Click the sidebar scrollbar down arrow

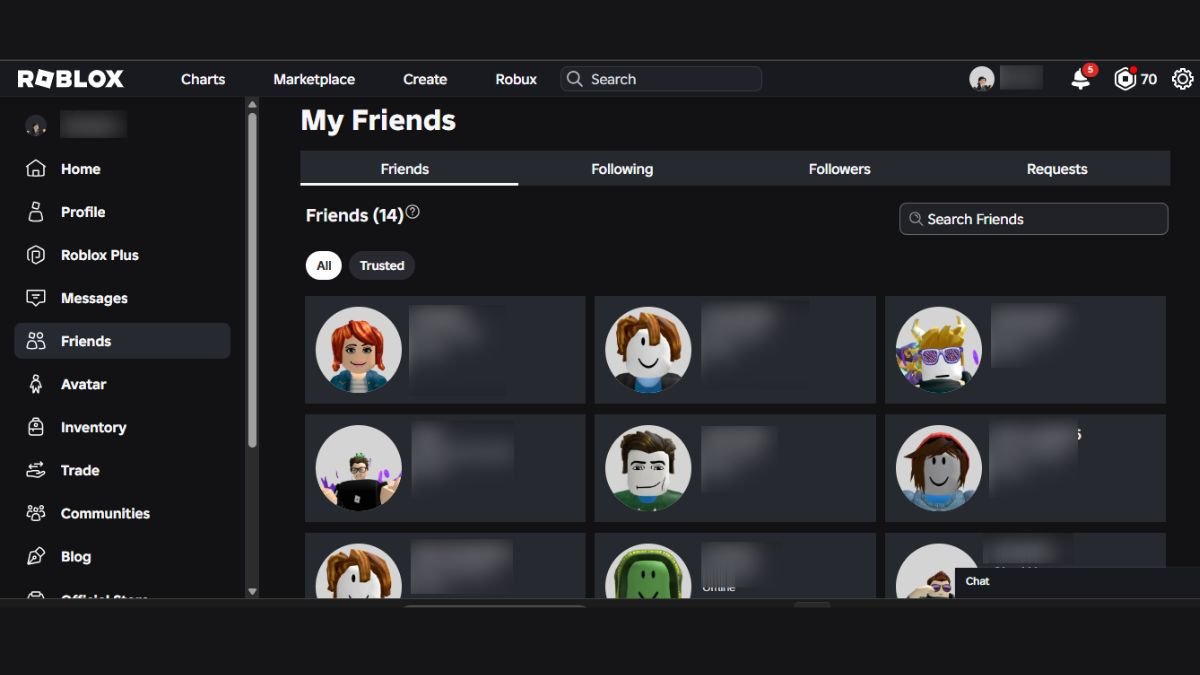tap(252, 592)
